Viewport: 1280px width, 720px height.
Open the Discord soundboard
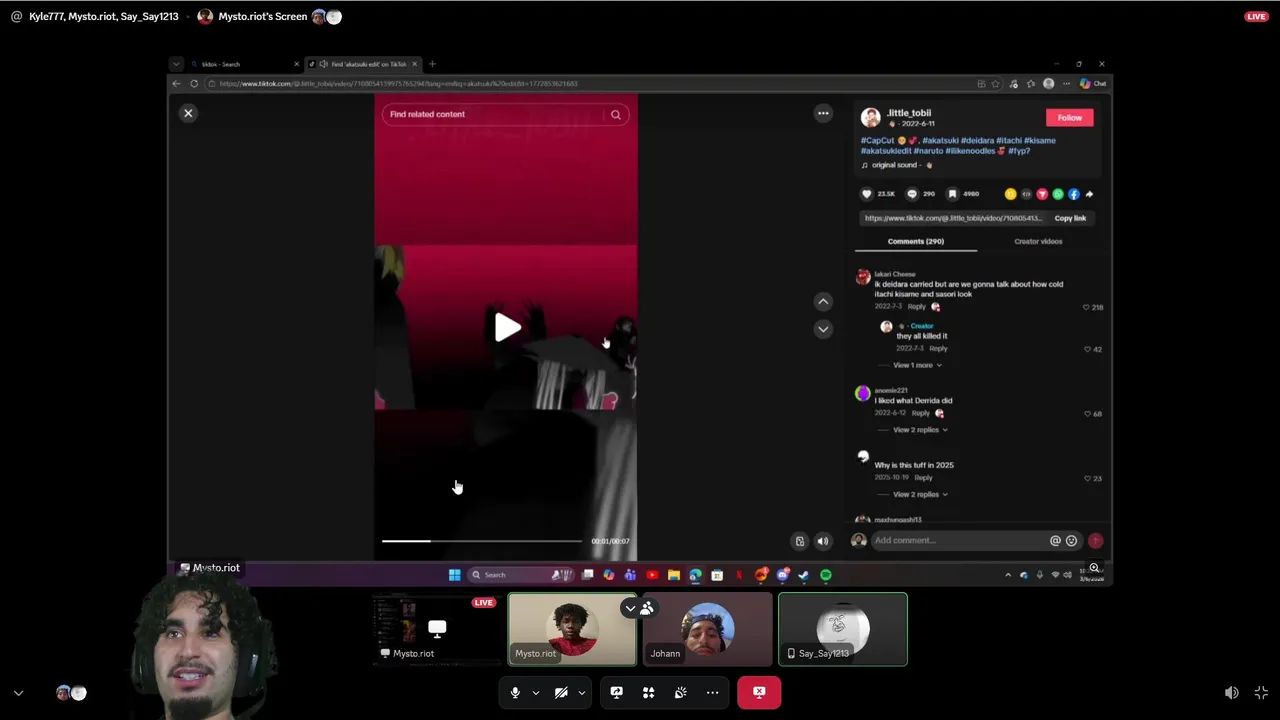[680, 692]
